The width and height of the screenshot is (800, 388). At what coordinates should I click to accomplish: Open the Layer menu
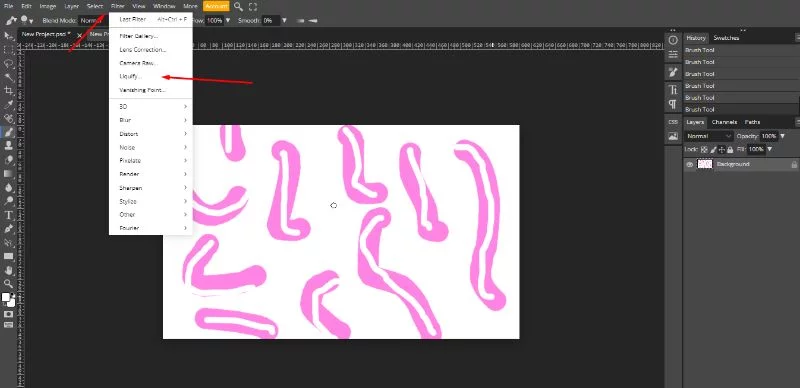click(71, 7)
